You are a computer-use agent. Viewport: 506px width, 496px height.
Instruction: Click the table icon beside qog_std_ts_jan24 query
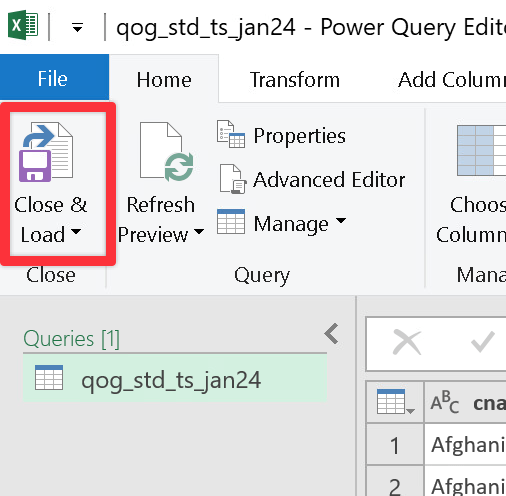click(49, 377)
